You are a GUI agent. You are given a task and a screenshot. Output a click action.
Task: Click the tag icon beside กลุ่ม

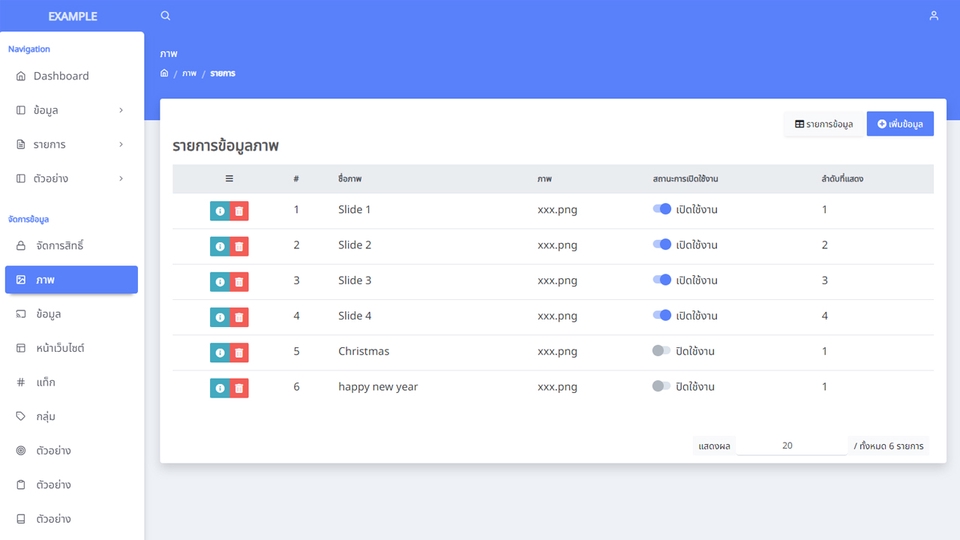[x=21, y=416]
